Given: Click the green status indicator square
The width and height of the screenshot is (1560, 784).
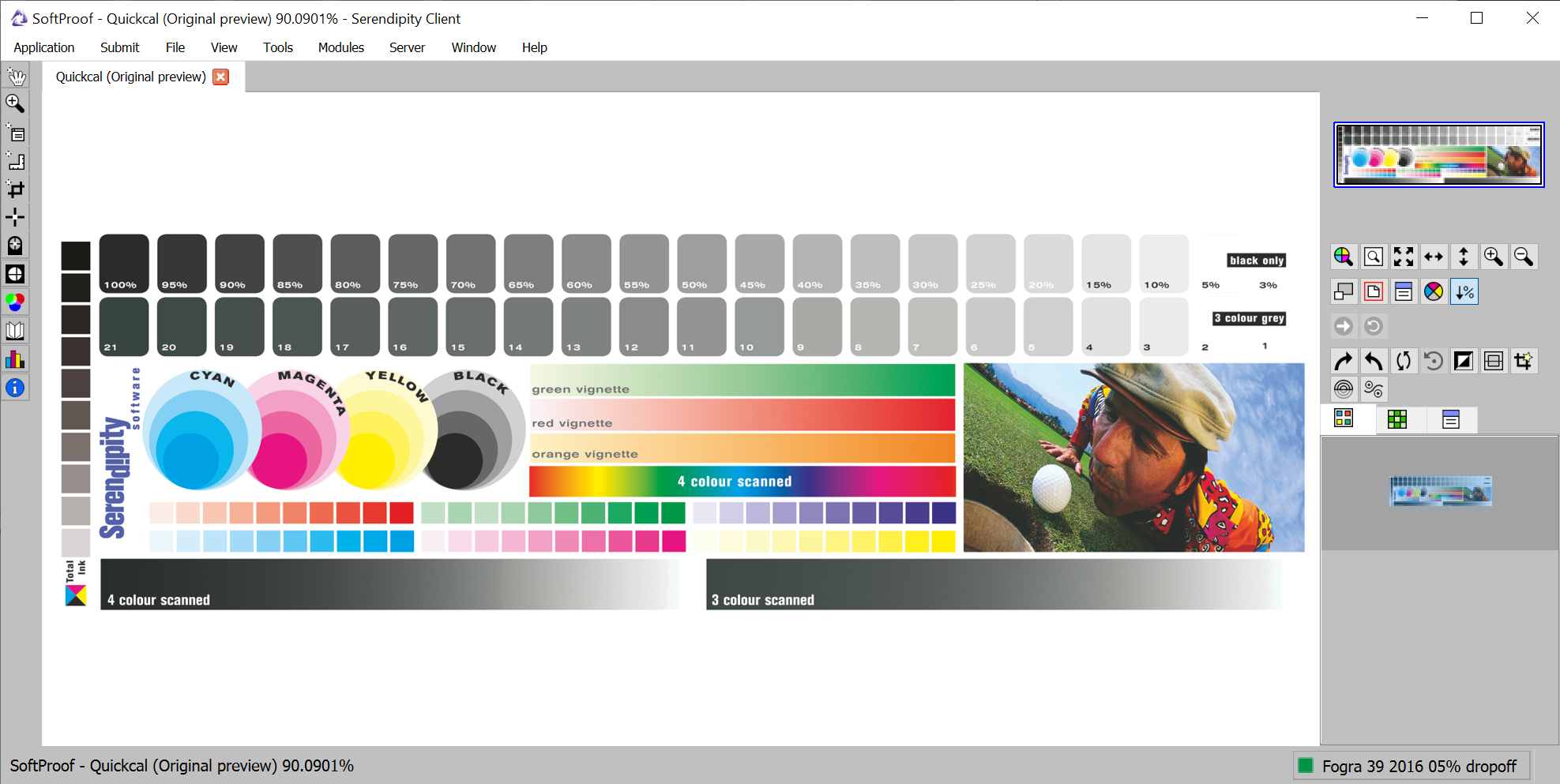Looking at the screenshot, I should click(1306, 766).
